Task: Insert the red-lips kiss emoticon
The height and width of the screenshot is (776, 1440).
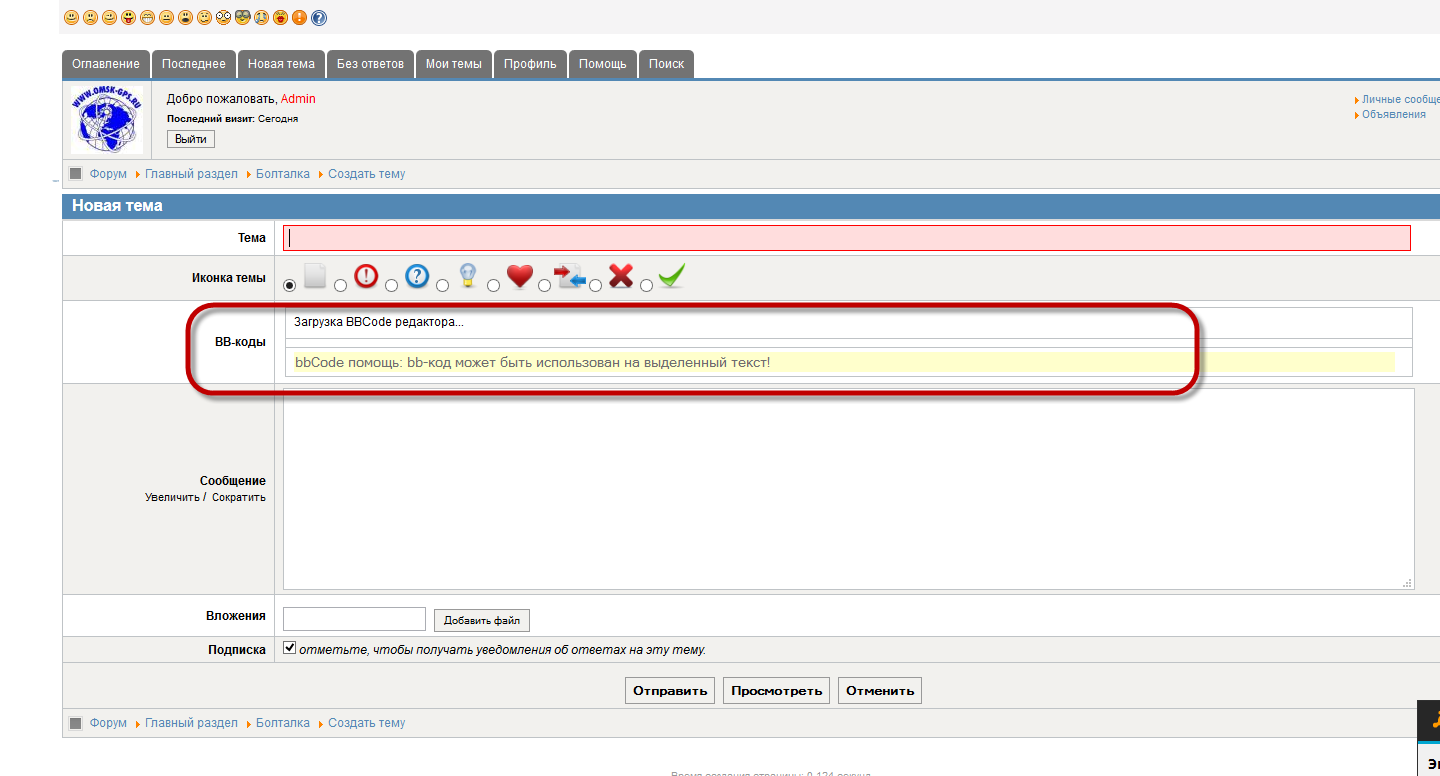Action: coord(280,18)
